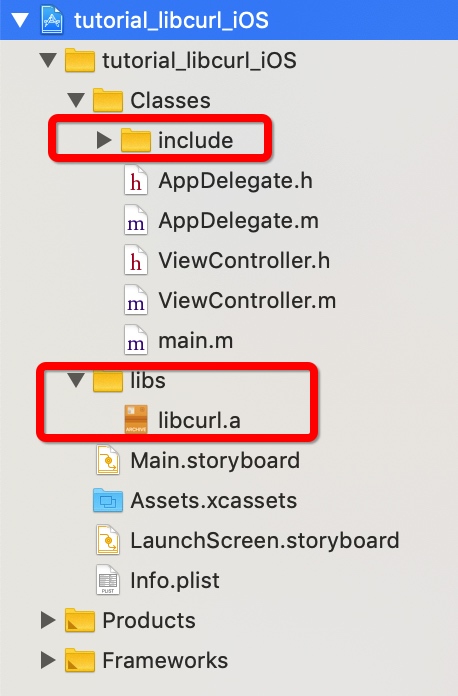Collapse the libs folder
Image resolution: width=458 pixels, height=696 pixels.
point(76,380)
